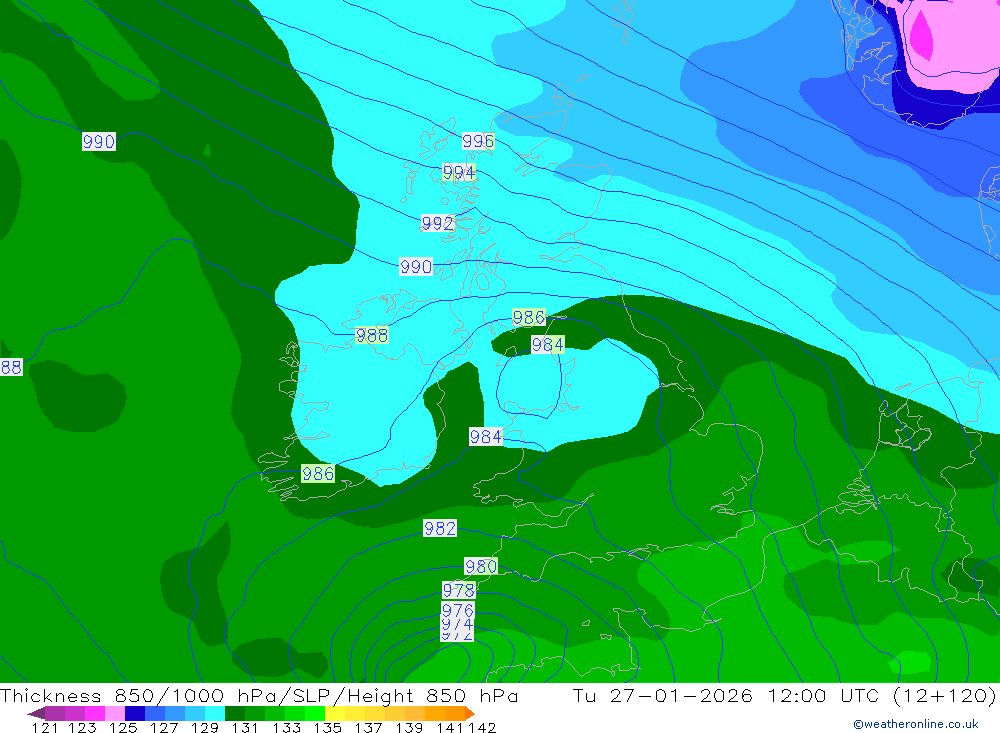
Task: Click the map title 'Thickness 850/1000 hPa/SLP/Height 850 hPa'
Action: point(259,695)
